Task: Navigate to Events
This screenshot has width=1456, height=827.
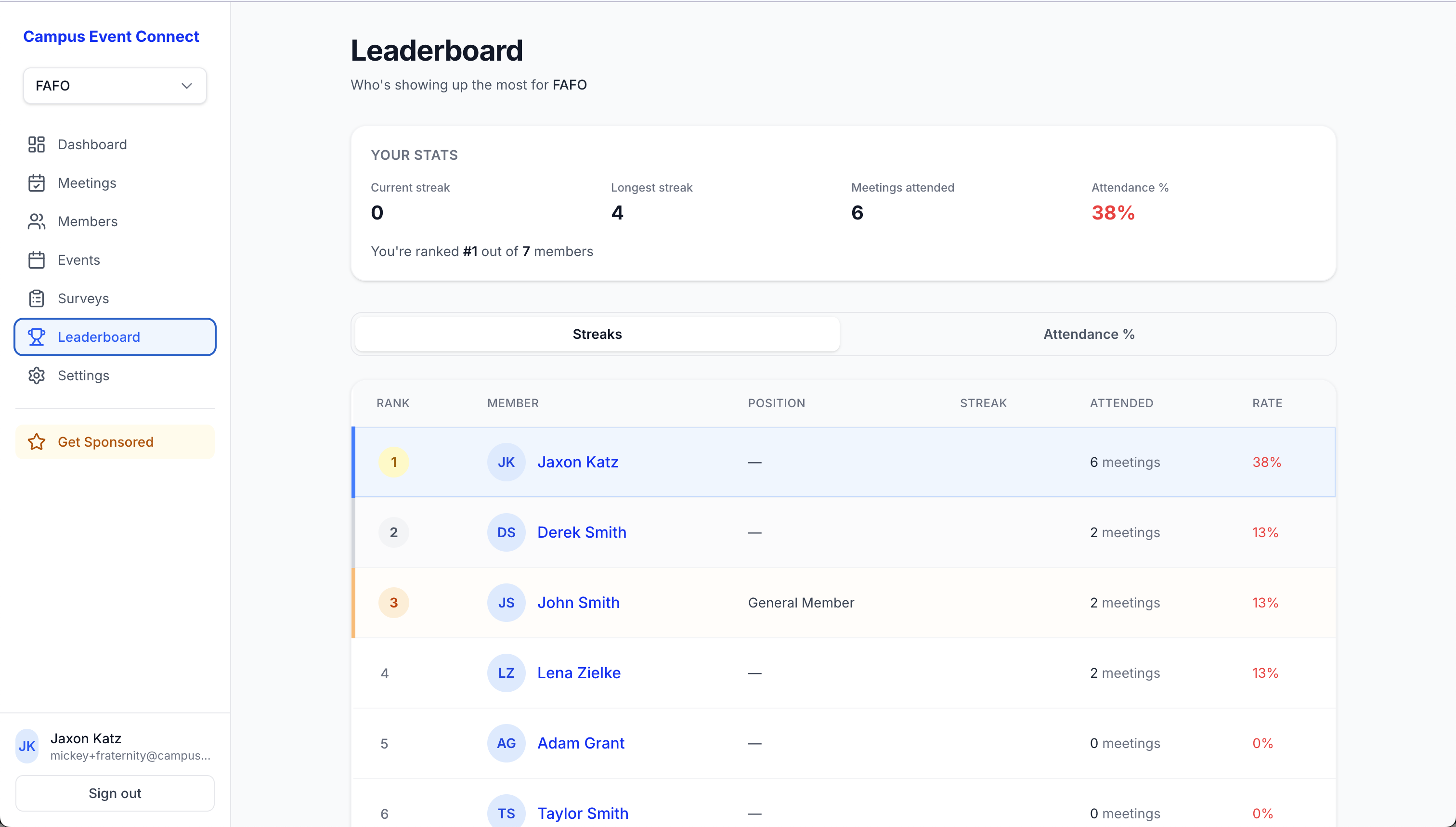Action: (x=115, y=260)
